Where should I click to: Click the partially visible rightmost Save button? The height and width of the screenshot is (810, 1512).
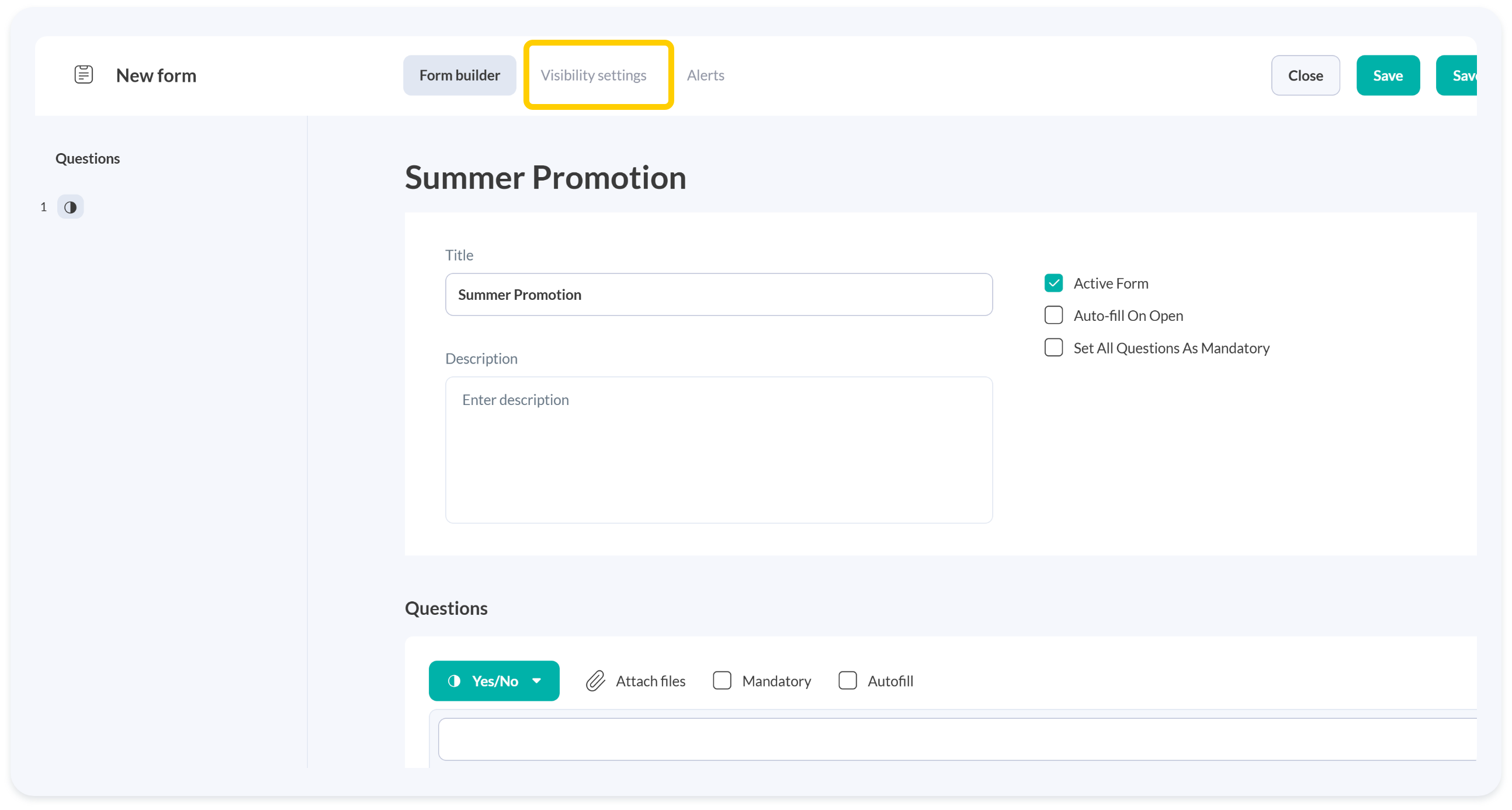(1459, 75)
